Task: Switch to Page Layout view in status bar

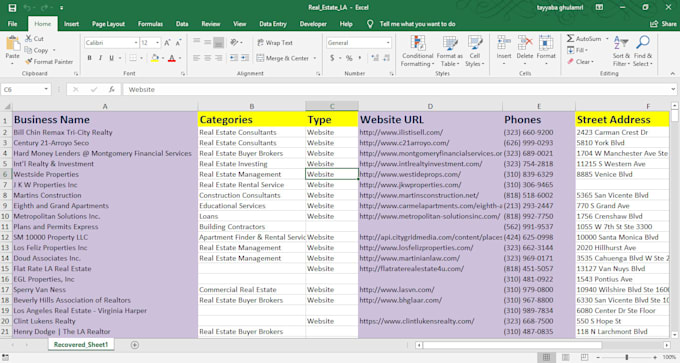Action: tap(566, 357)
